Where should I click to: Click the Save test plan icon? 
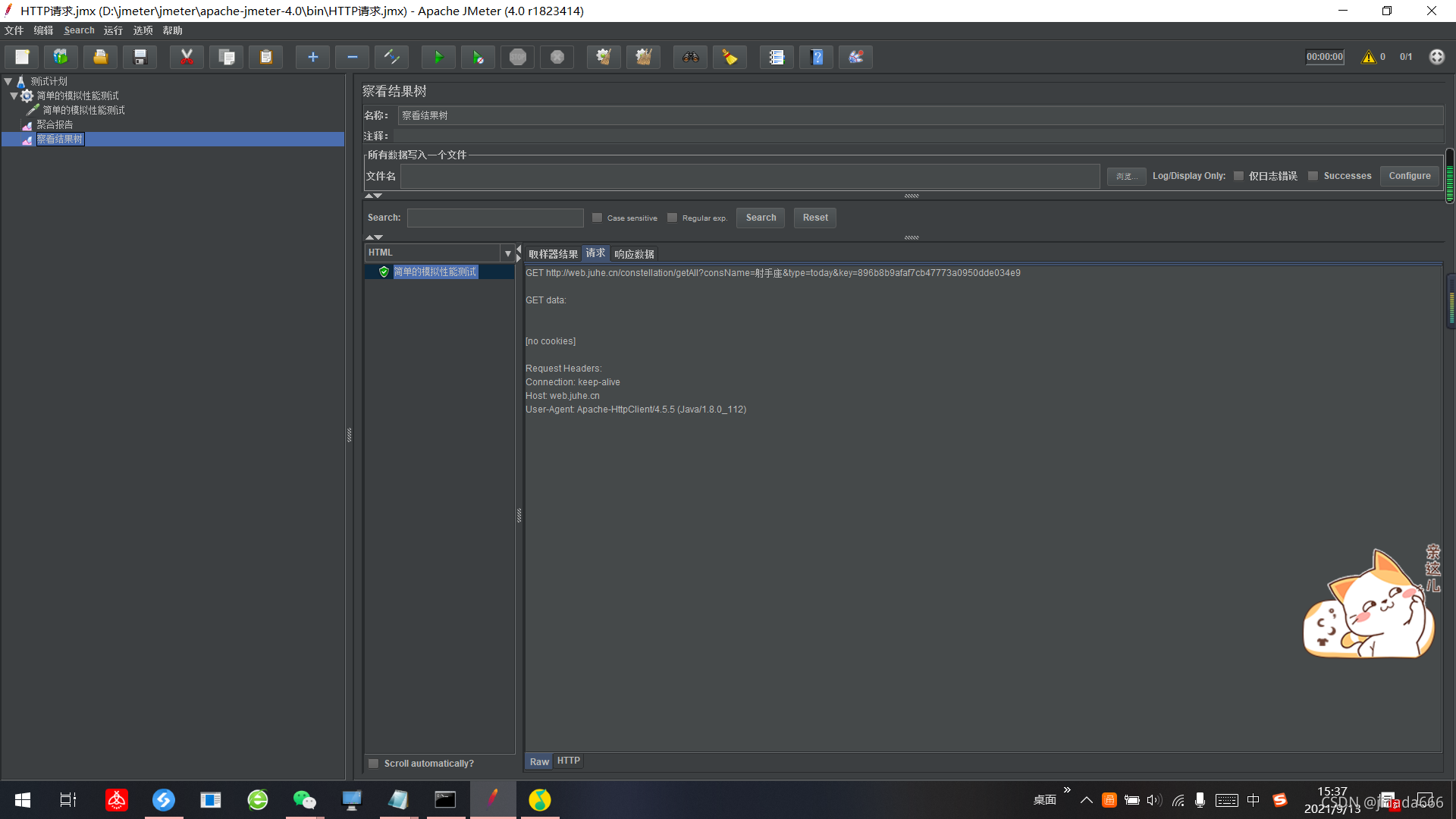click(x=140, y=57)
